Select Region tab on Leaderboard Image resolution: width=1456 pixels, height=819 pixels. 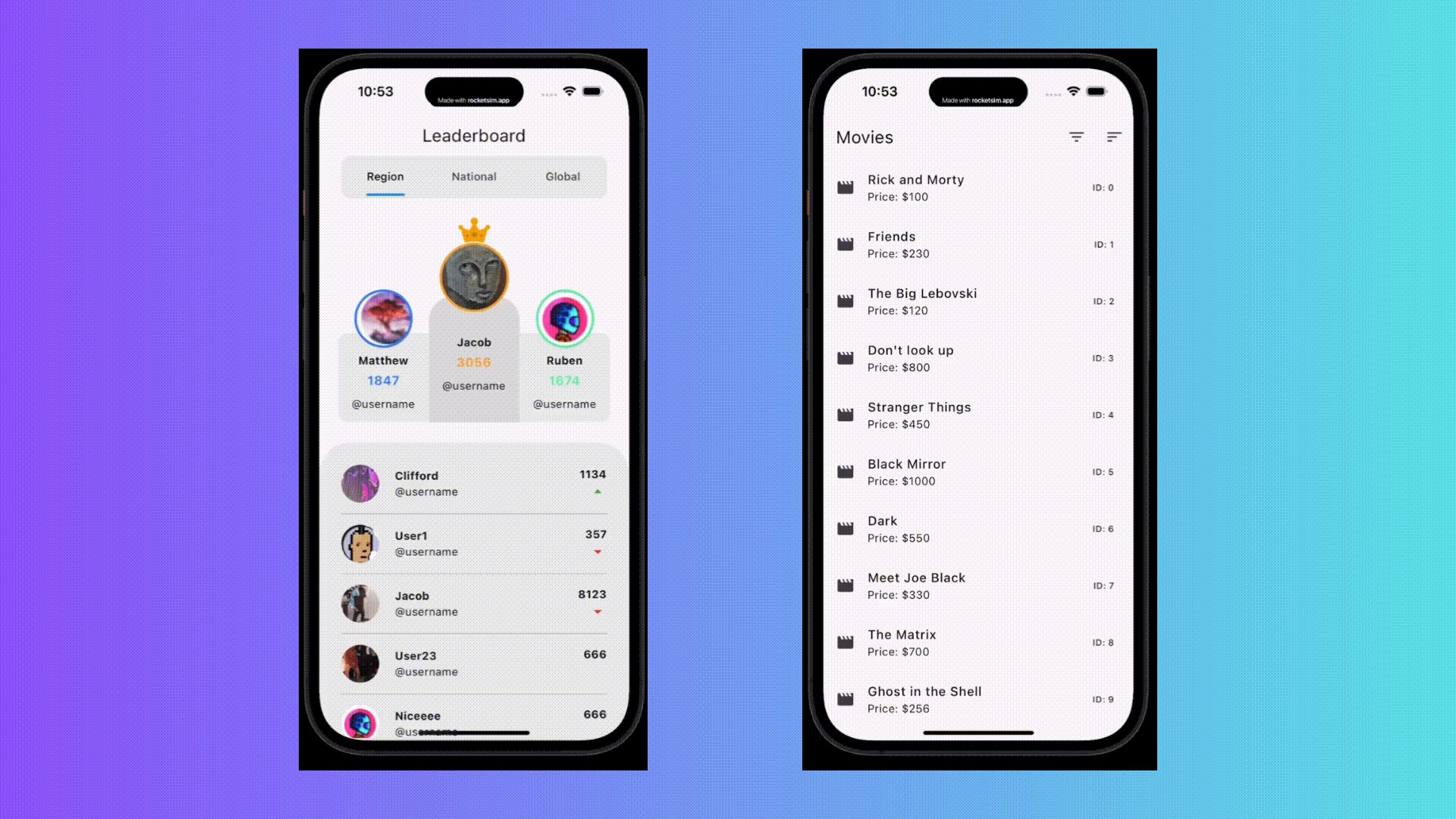[x=384, y=176]
